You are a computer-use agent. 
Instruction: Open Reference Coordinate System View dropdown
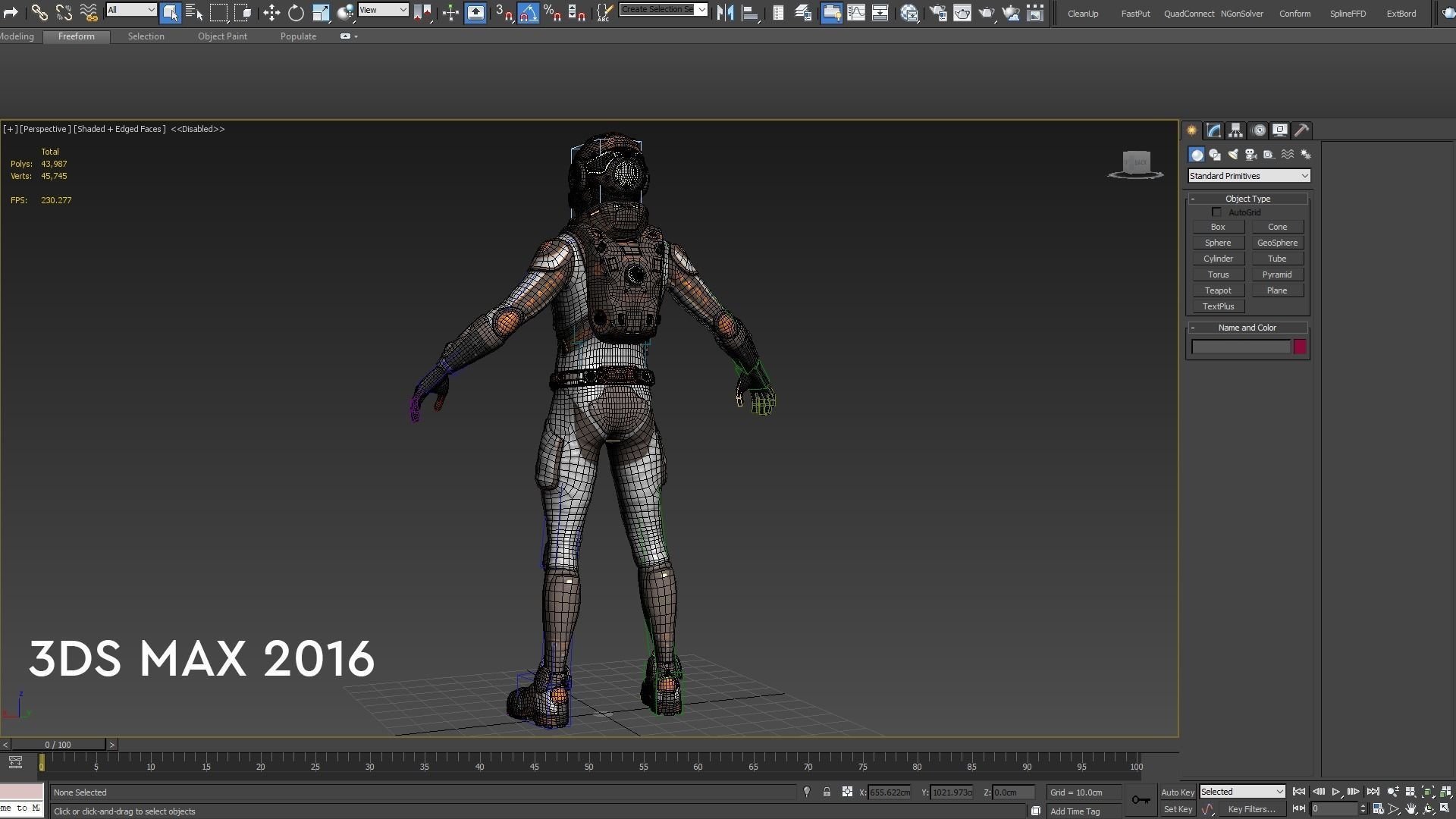tap(383, 10)
